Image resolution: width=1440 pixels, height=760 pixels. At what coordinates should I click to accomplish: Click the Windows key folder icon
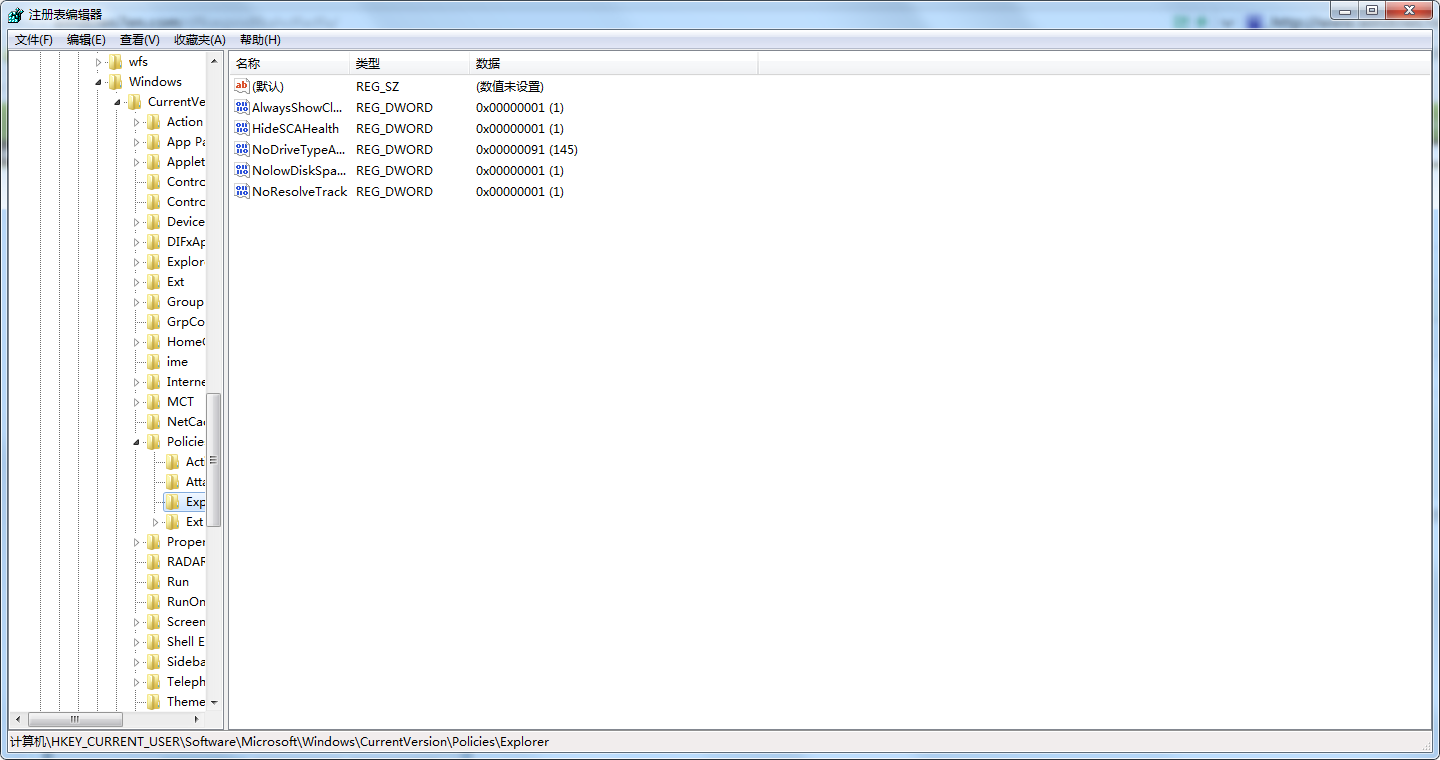pyautogui.click(x=115, y=82)
